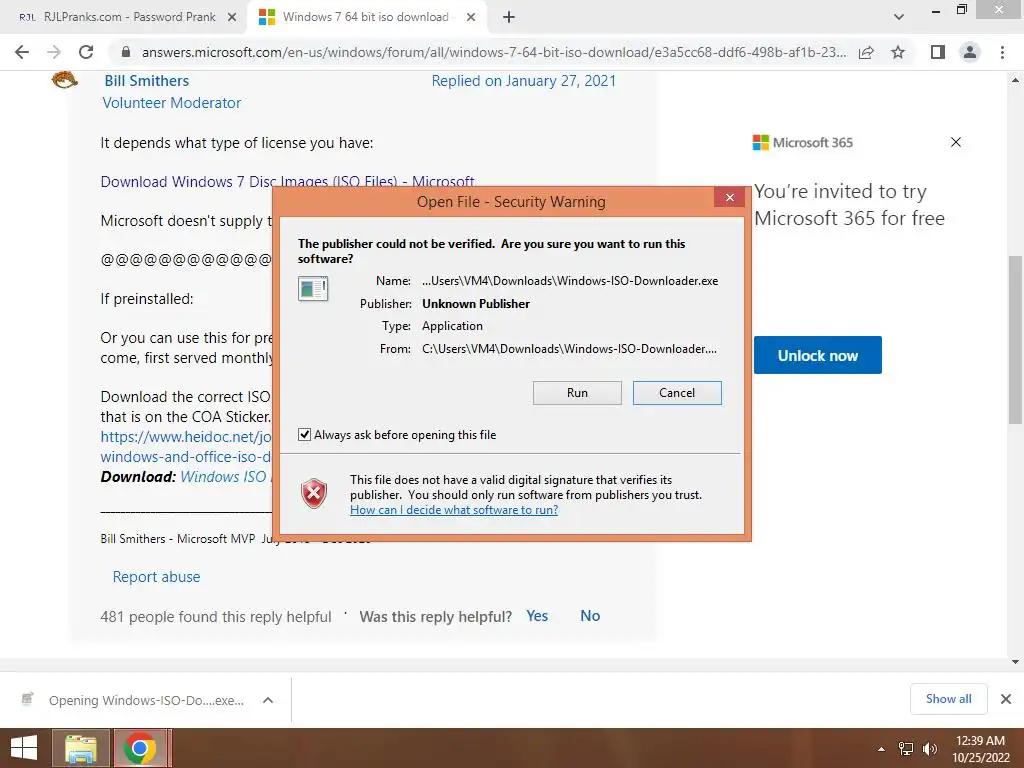The width and height of the screenshot is (1024, 768).
Task: Click Run in the Security Warning dialog
Action: point(577,393)
